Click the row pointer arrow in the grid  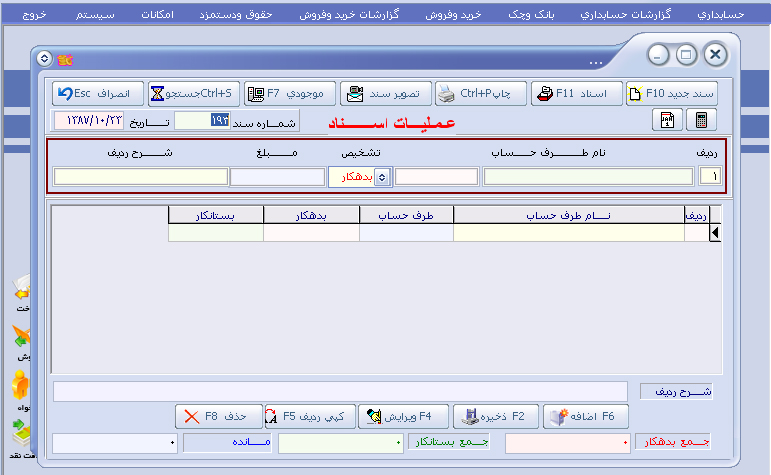pos(715,233)
